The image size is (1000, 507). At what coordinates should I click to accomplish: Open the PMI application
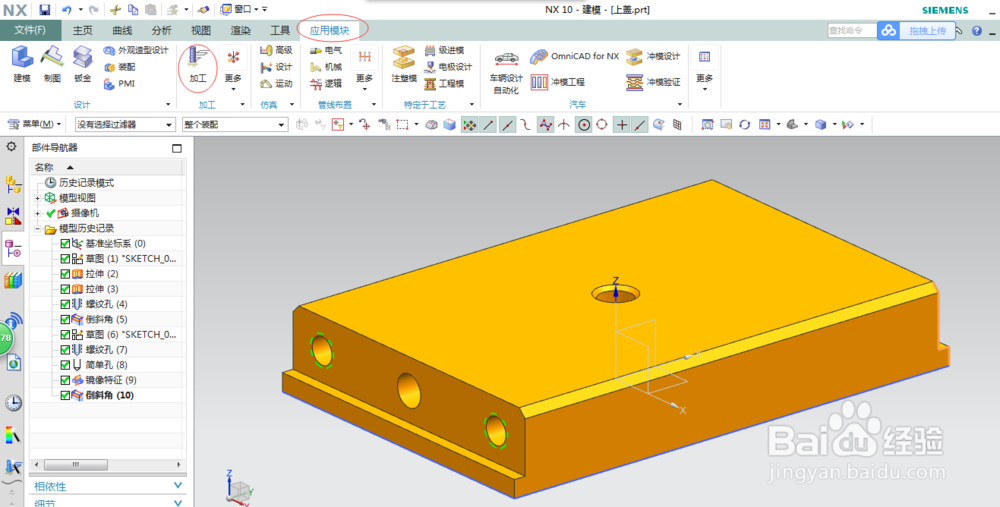(119, 84)
